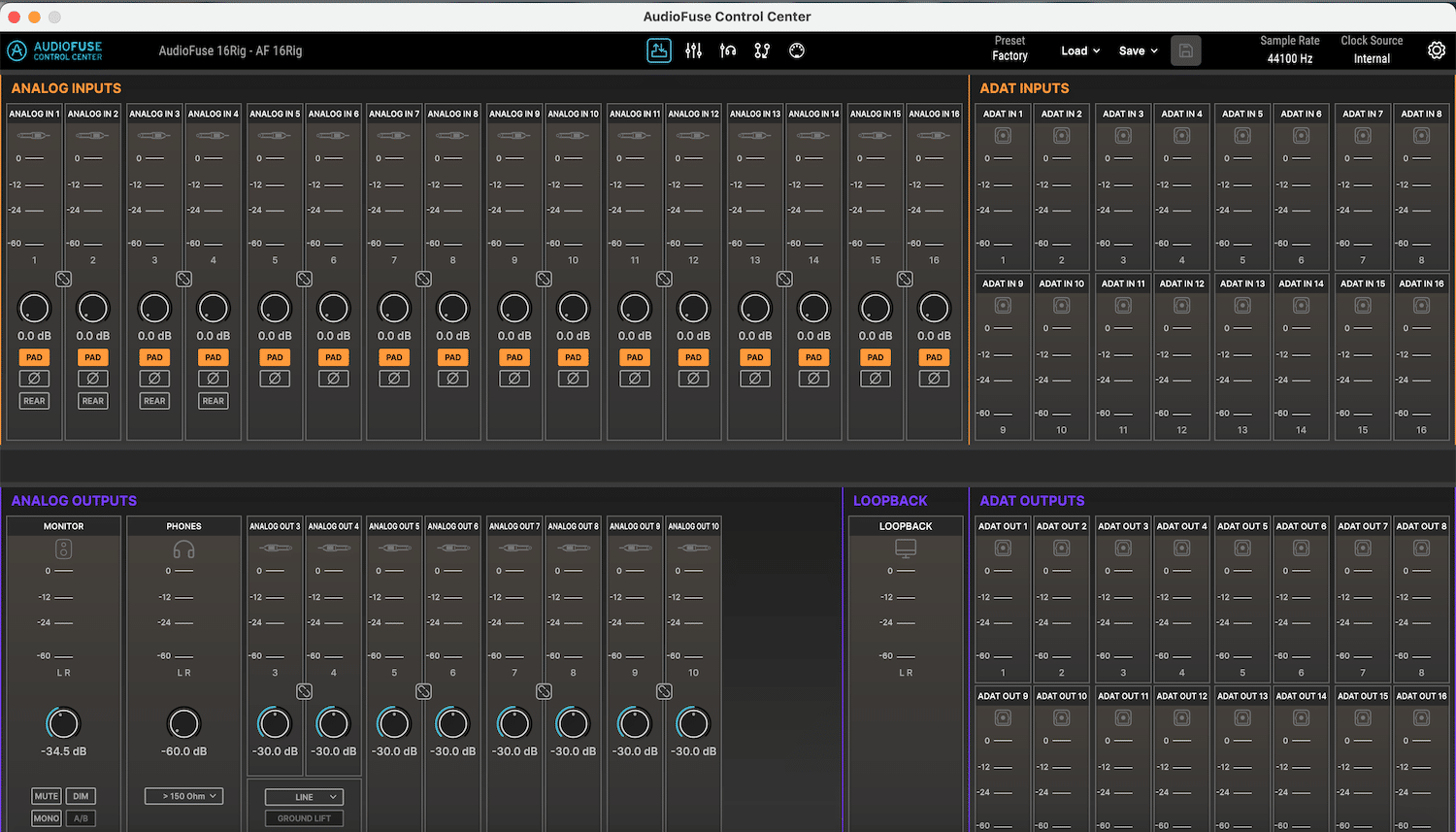Image resolution: width=1456 pixels, height=832 pixels.
Task: Click the Arturia AudioFuse logo icon
Action: point(17,50)
